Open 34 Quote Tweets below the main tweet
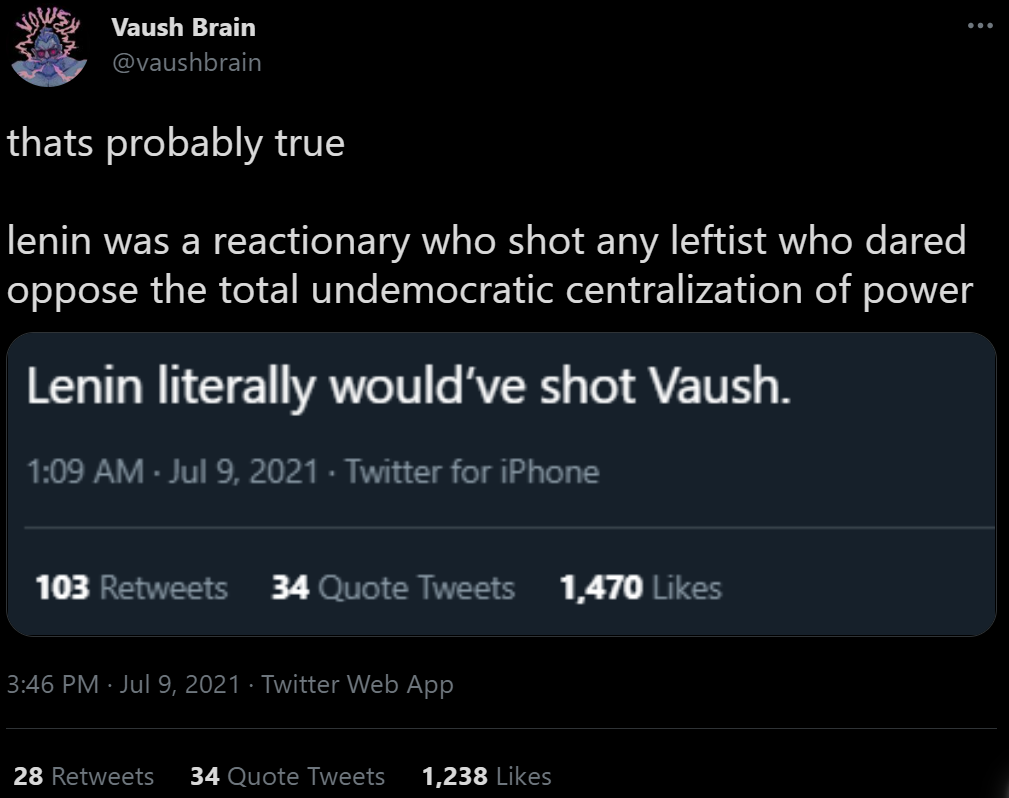 [287, 776]
